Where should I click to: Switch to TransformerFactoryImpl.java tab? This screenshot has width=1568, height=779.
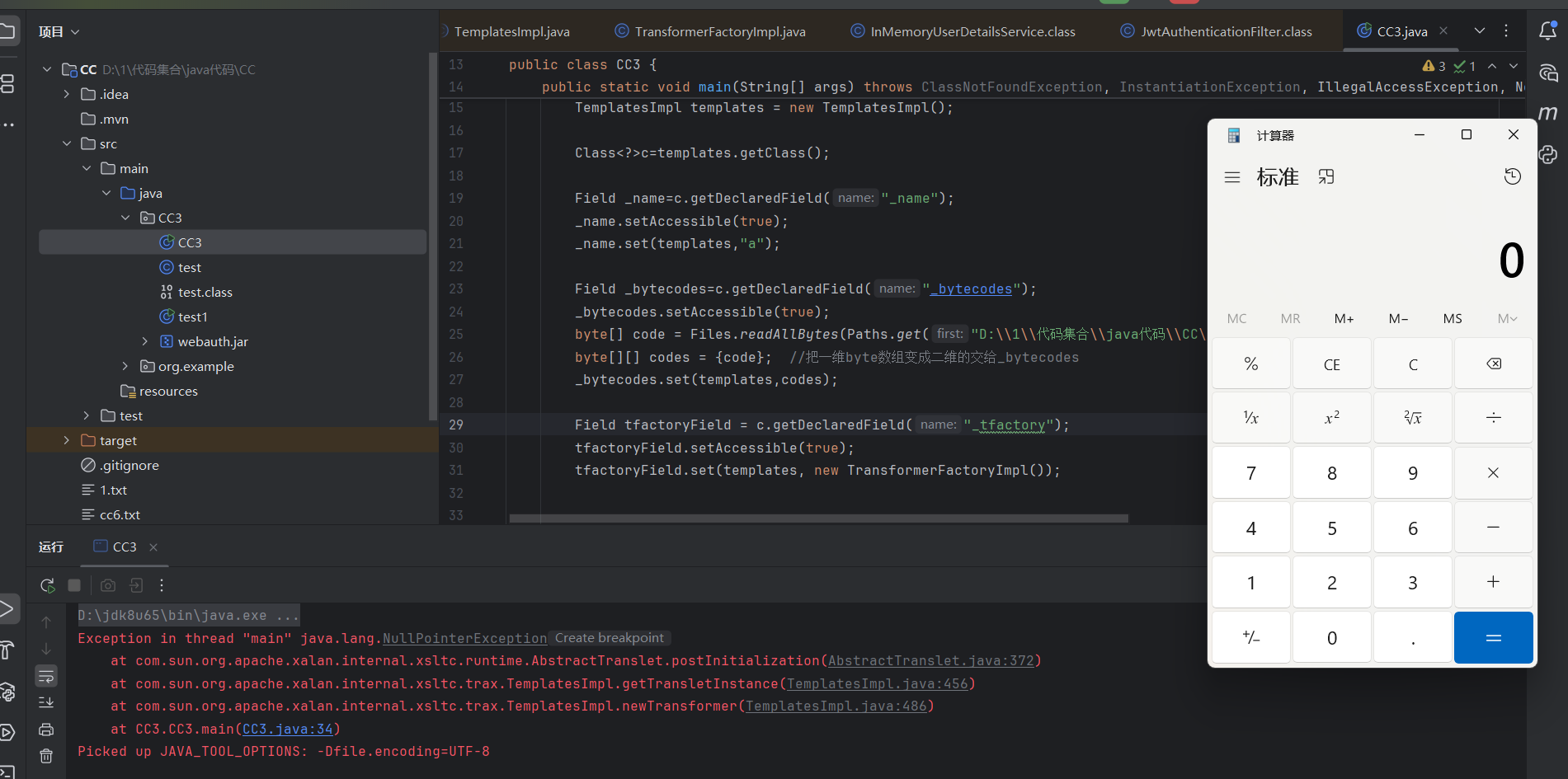719,32
